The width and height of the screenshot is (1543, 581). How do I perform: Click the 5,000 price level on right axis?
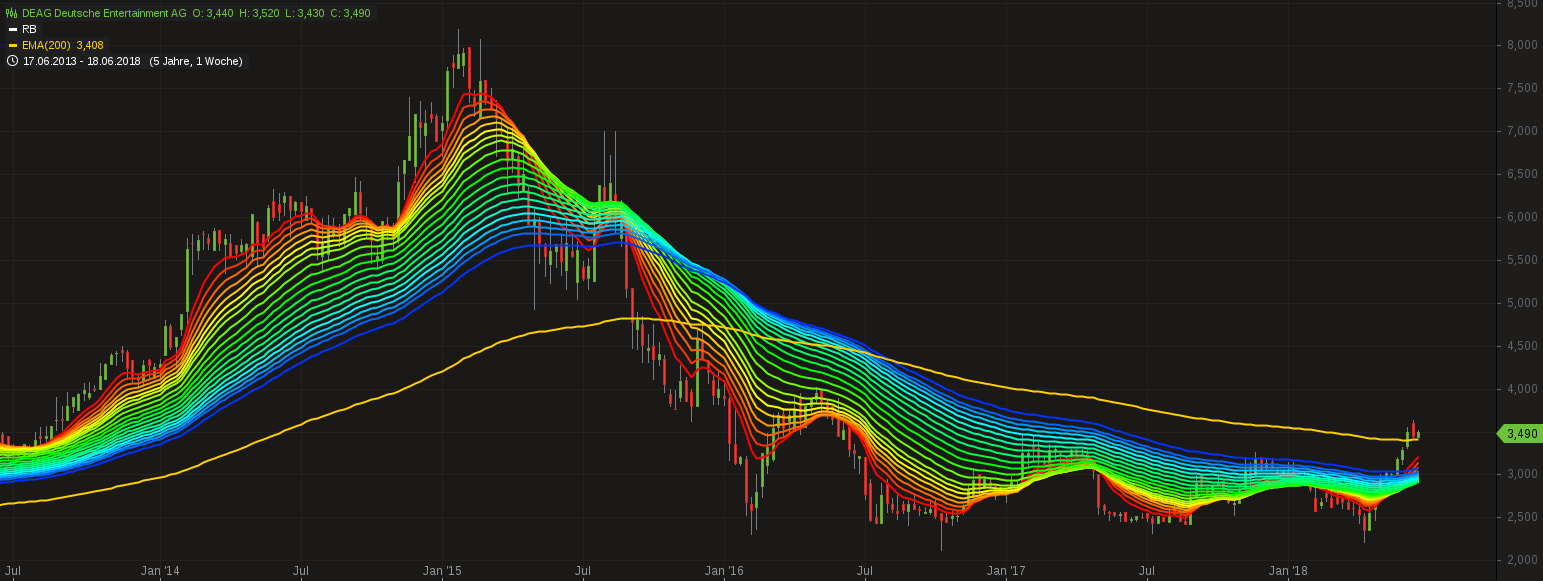[1524, 302]
